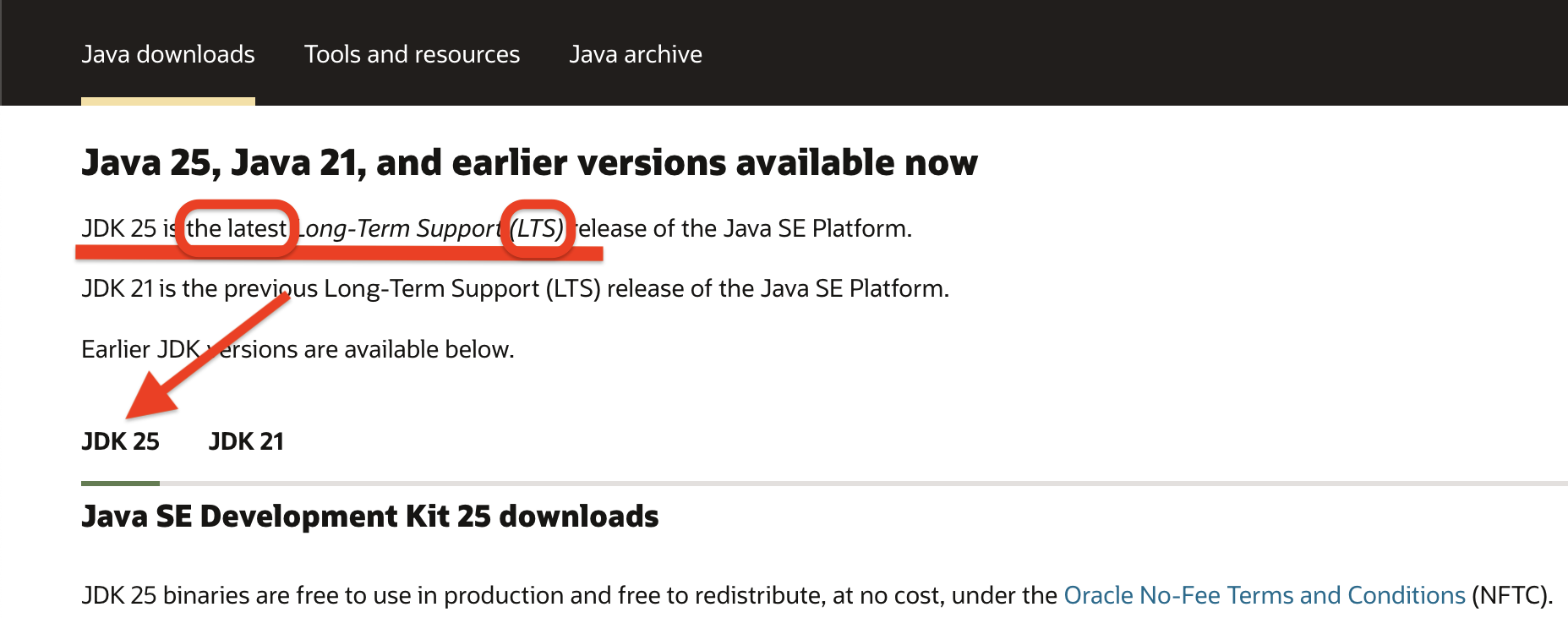The image size is (1568, 618).
Task: Click the green indicator bar under JDK 25
Action: click(x=120, y=484)
